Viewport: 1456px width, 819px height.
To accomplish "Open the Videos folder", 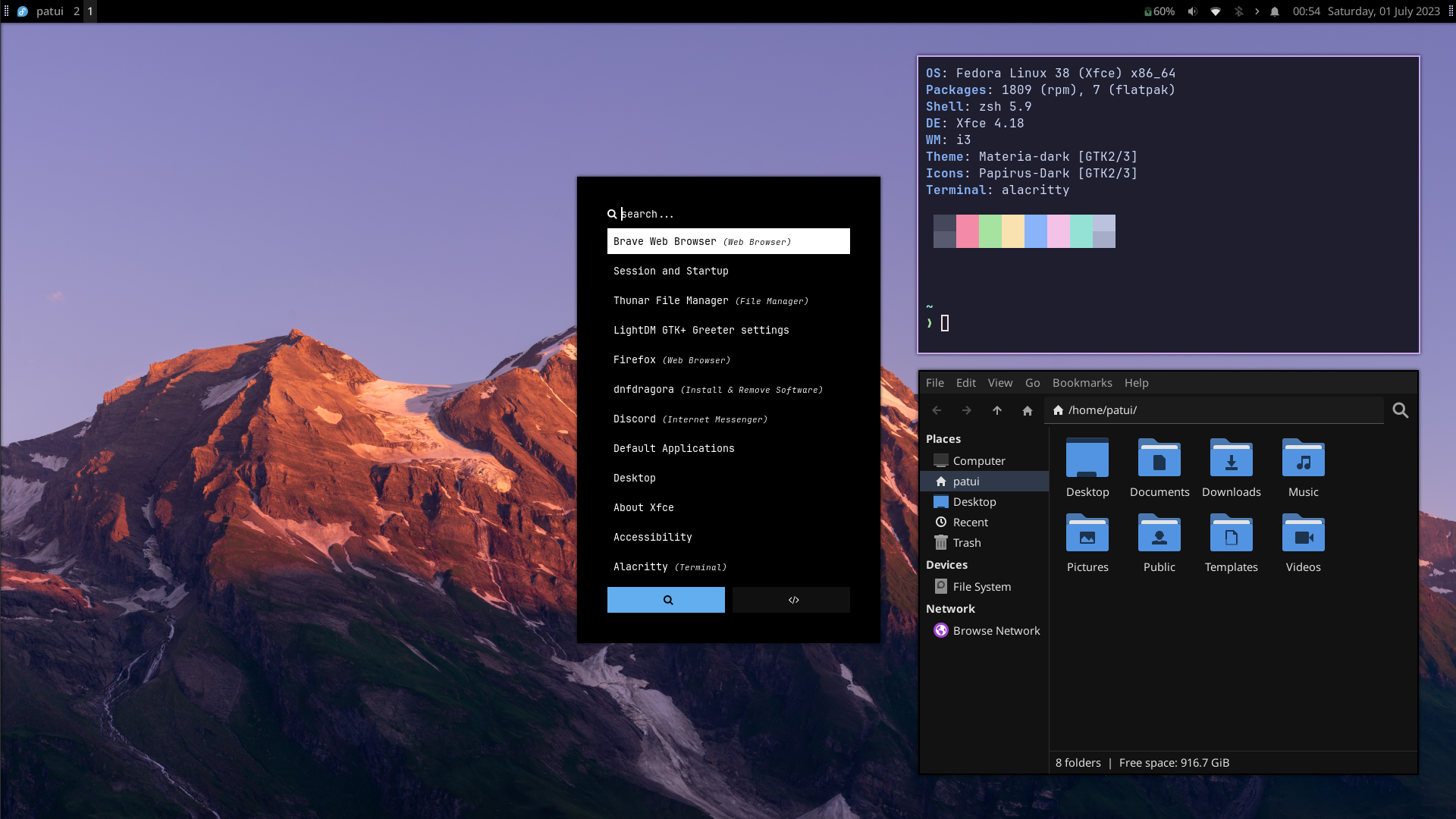I will tap(1303, 534).
